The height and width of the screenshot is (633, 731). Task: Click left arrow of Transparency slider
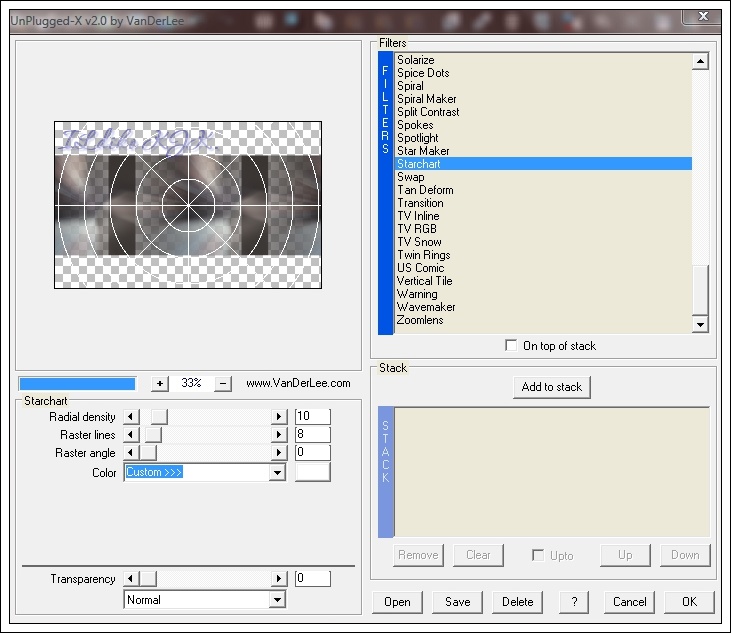click(x=130, y=579)
